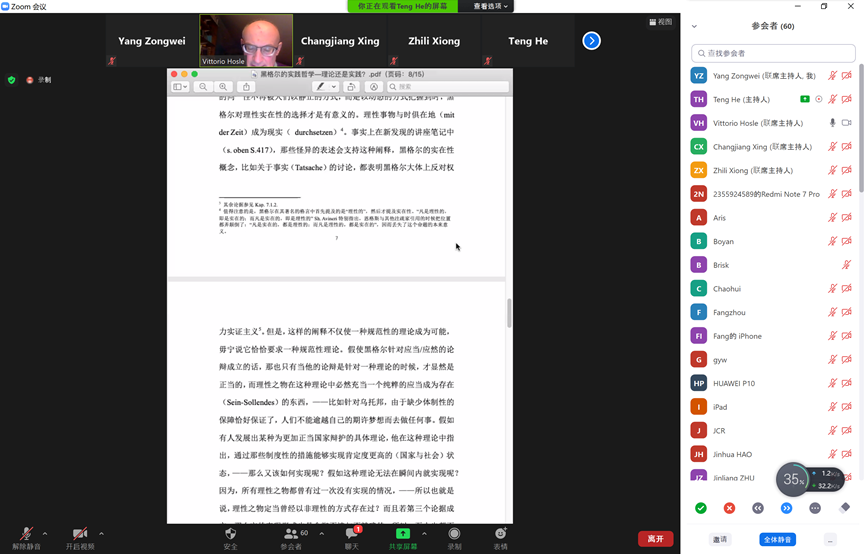Click the blue speed-up arrows reaction
Image resolution: width=865 pixels, height=554 pixels.
[x=786, y=508]
